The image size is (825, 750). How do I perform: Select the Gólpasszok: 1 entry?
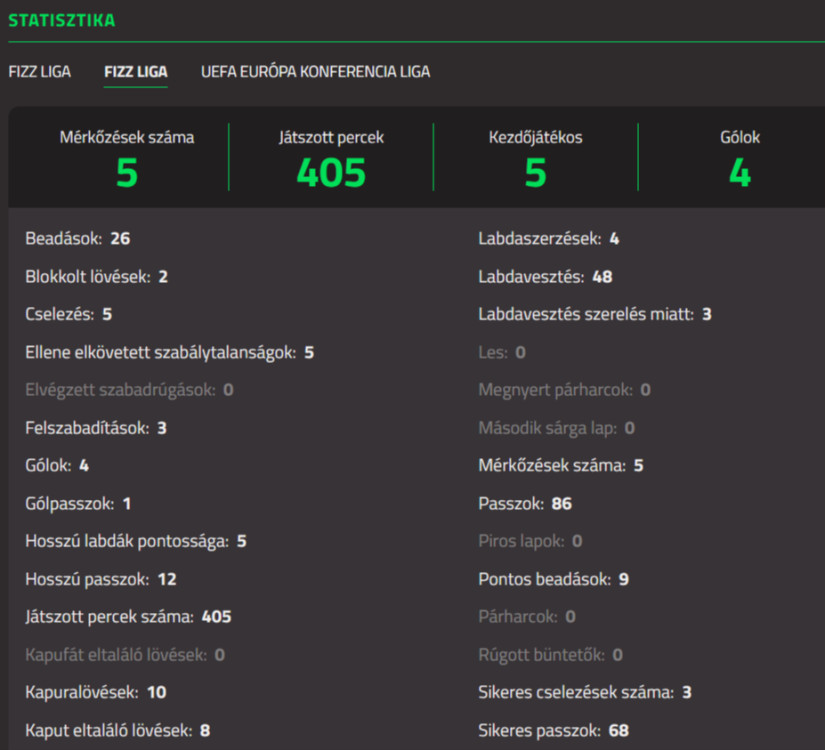78,503
